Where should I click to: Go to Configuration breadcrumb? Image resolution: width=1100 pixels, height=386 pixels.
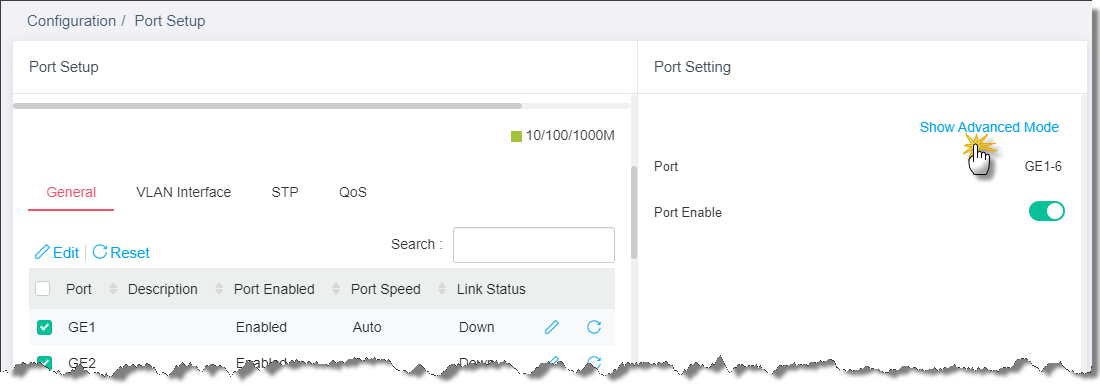72,21
